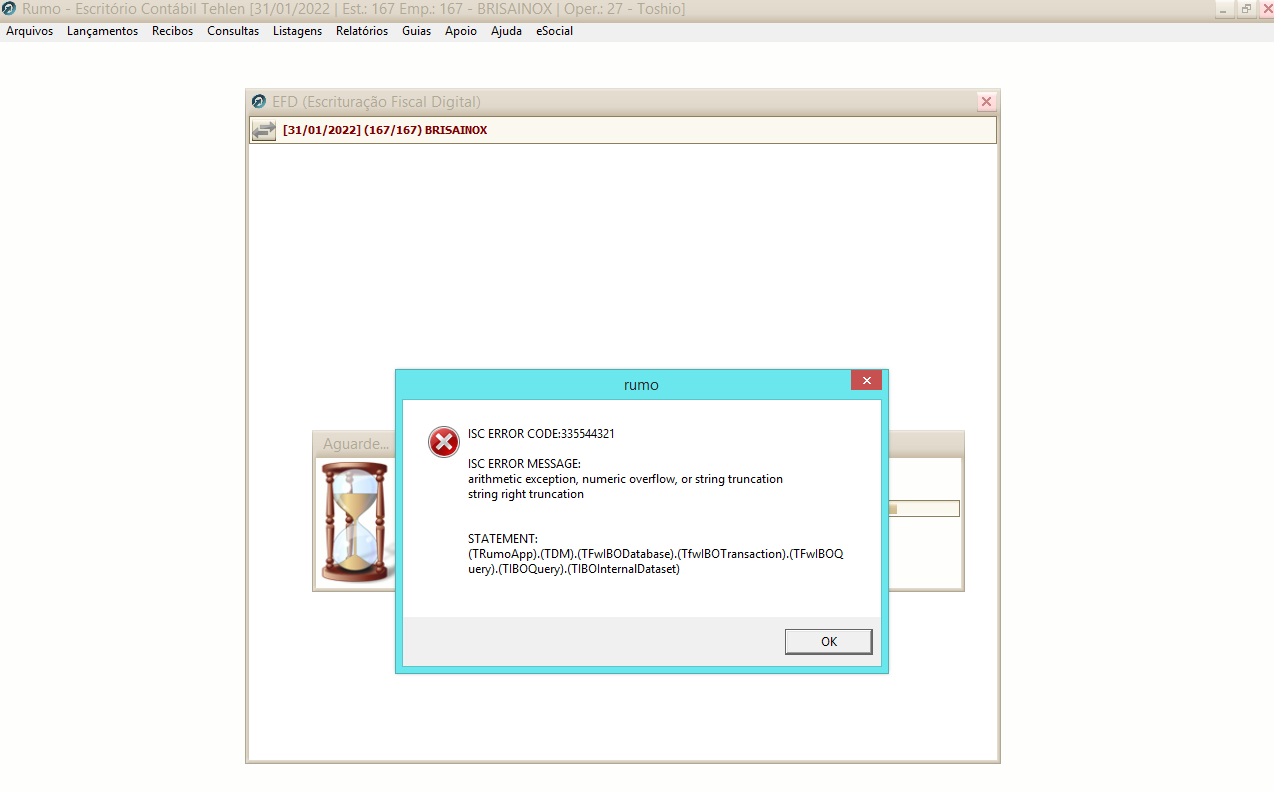Restore the main Rumo window
1274x792 pixels.
point(1246,9)
